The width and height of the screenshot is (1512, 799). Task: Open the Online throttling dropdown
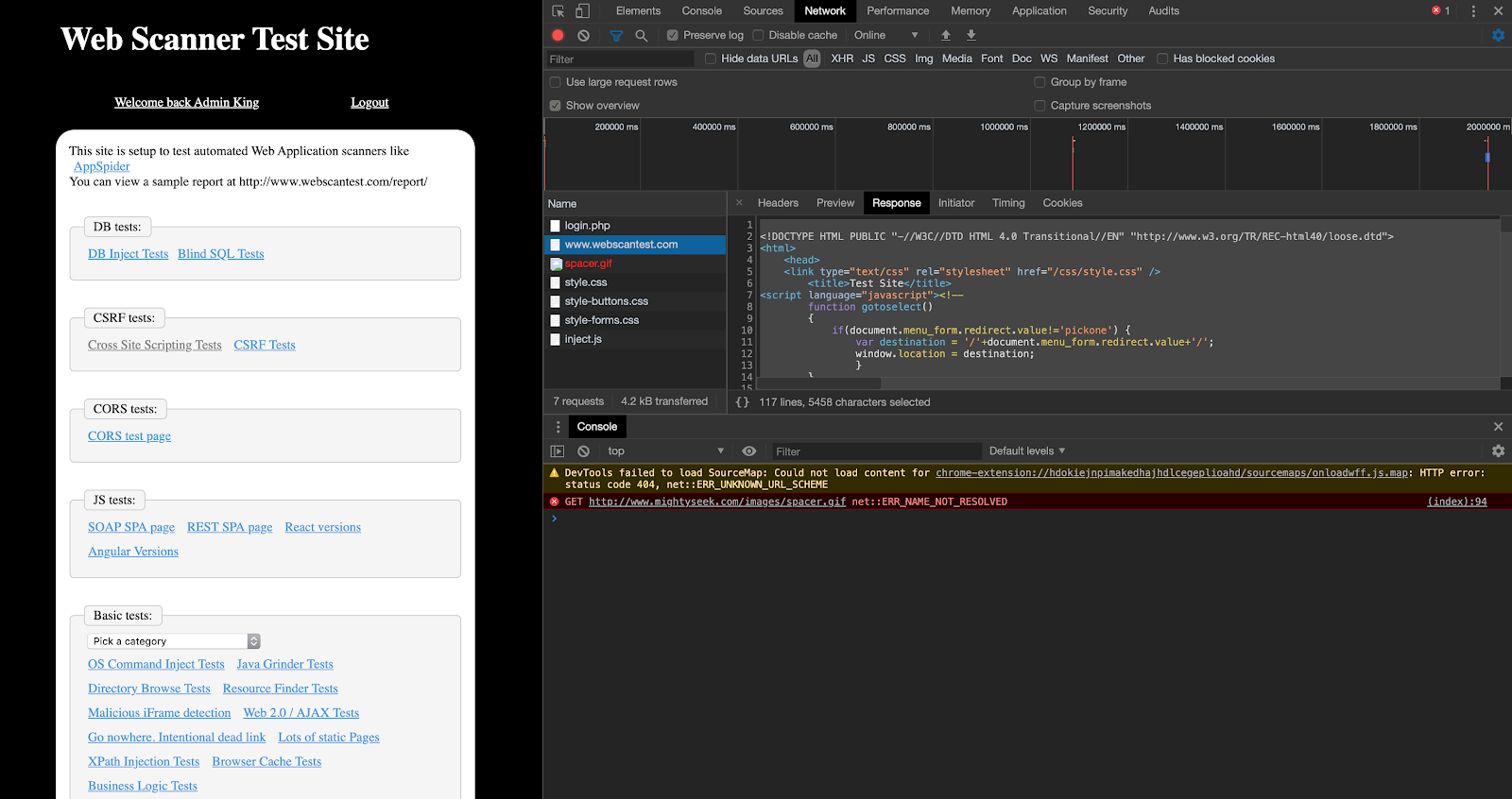click(x=885, y=35)
